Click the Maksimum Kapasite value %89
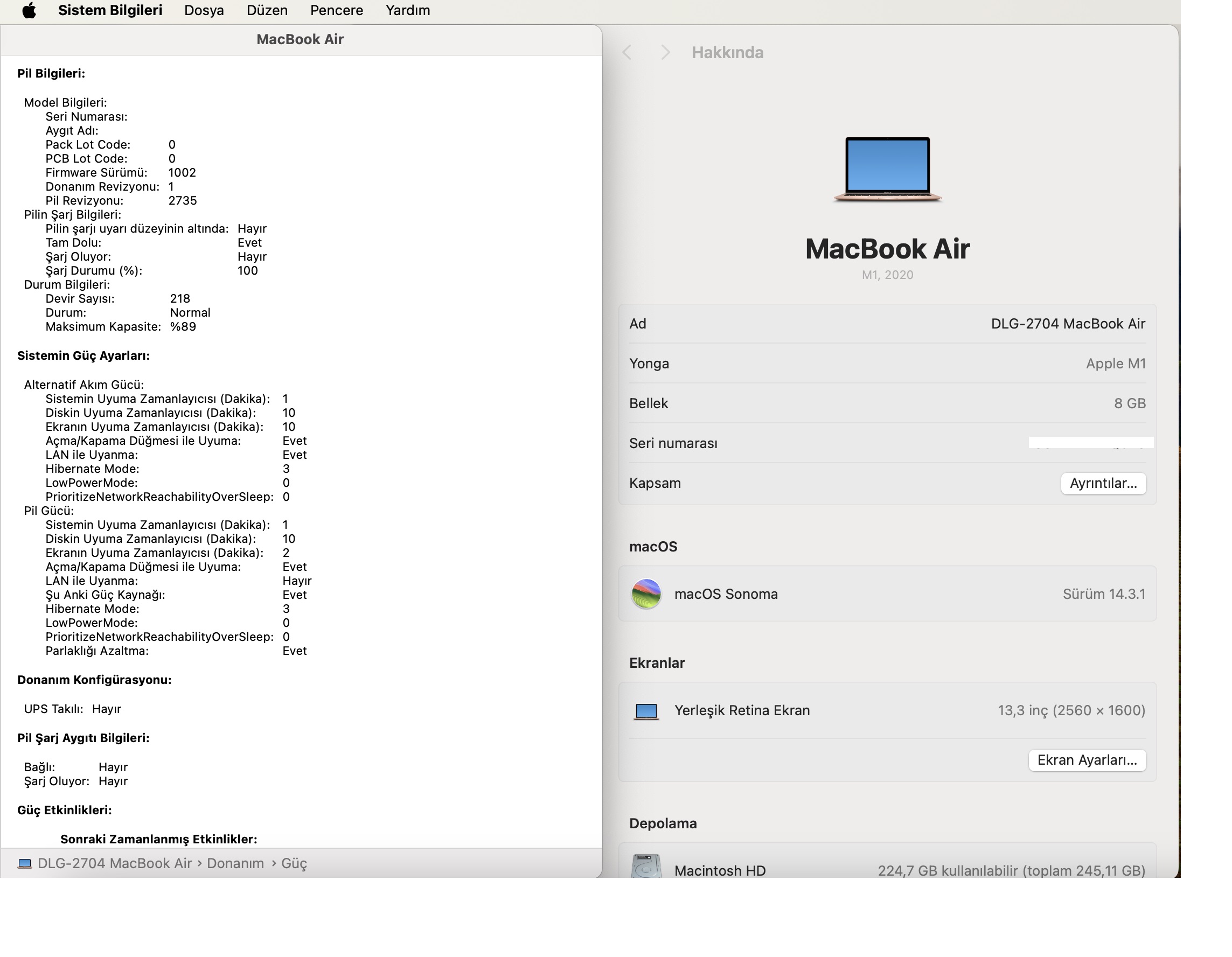Screen dimensions: 1232x957 [x=183, y=326]
